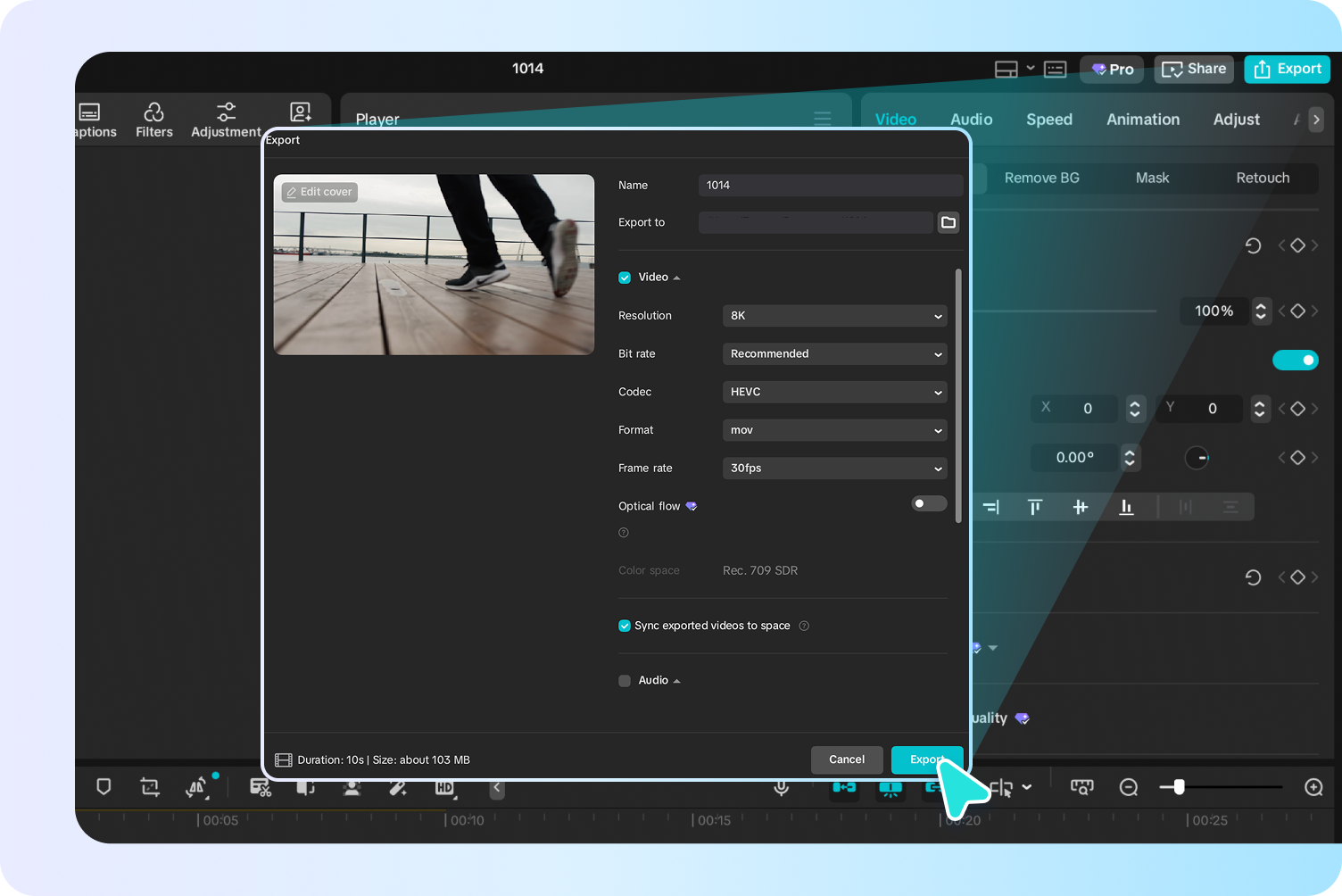
Task: Click the folder icon next to Export to
Action: click(949, 222)
